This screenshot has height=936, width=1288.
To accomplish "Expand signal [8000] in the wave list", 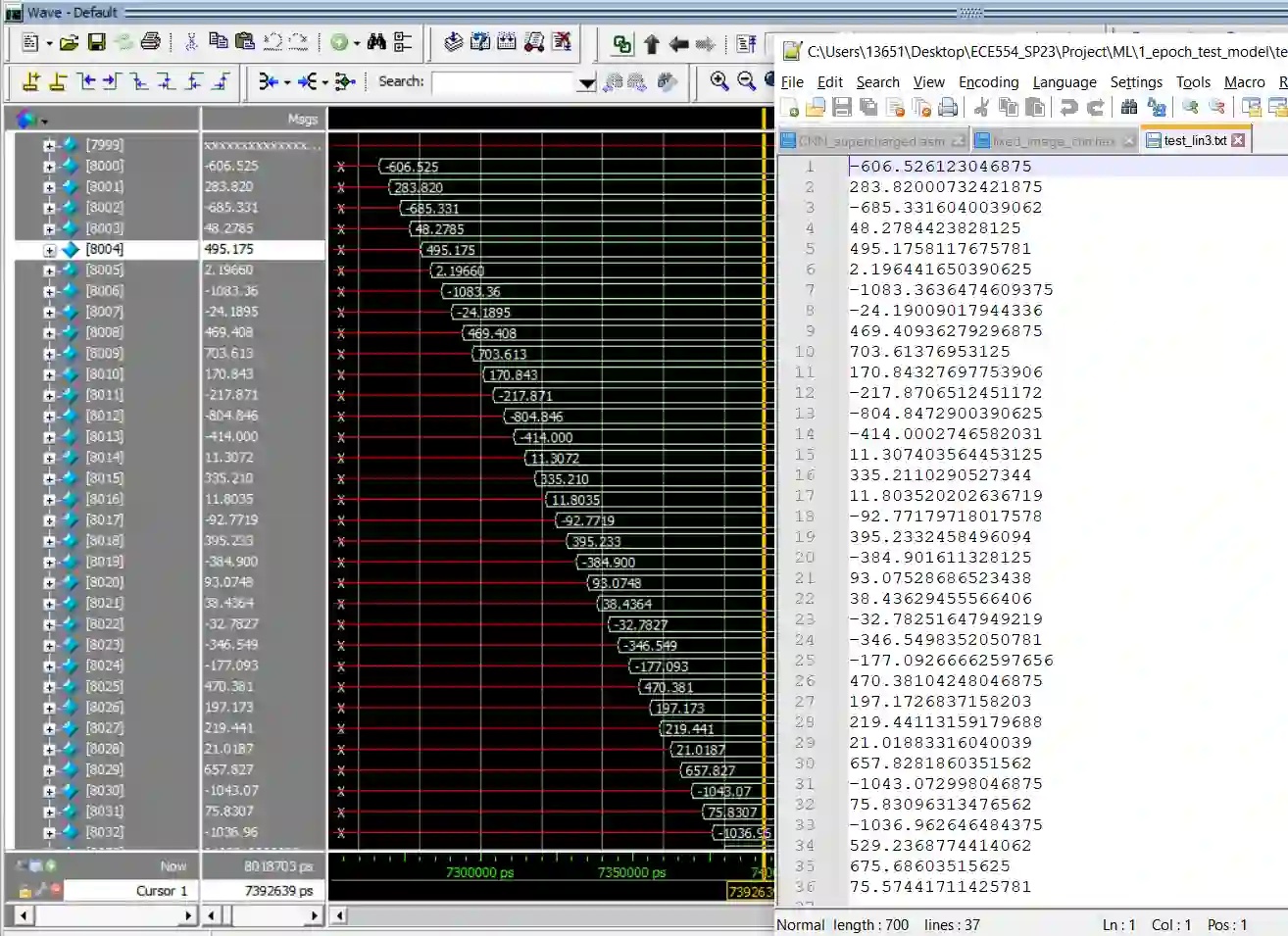I will coord(49,167).
